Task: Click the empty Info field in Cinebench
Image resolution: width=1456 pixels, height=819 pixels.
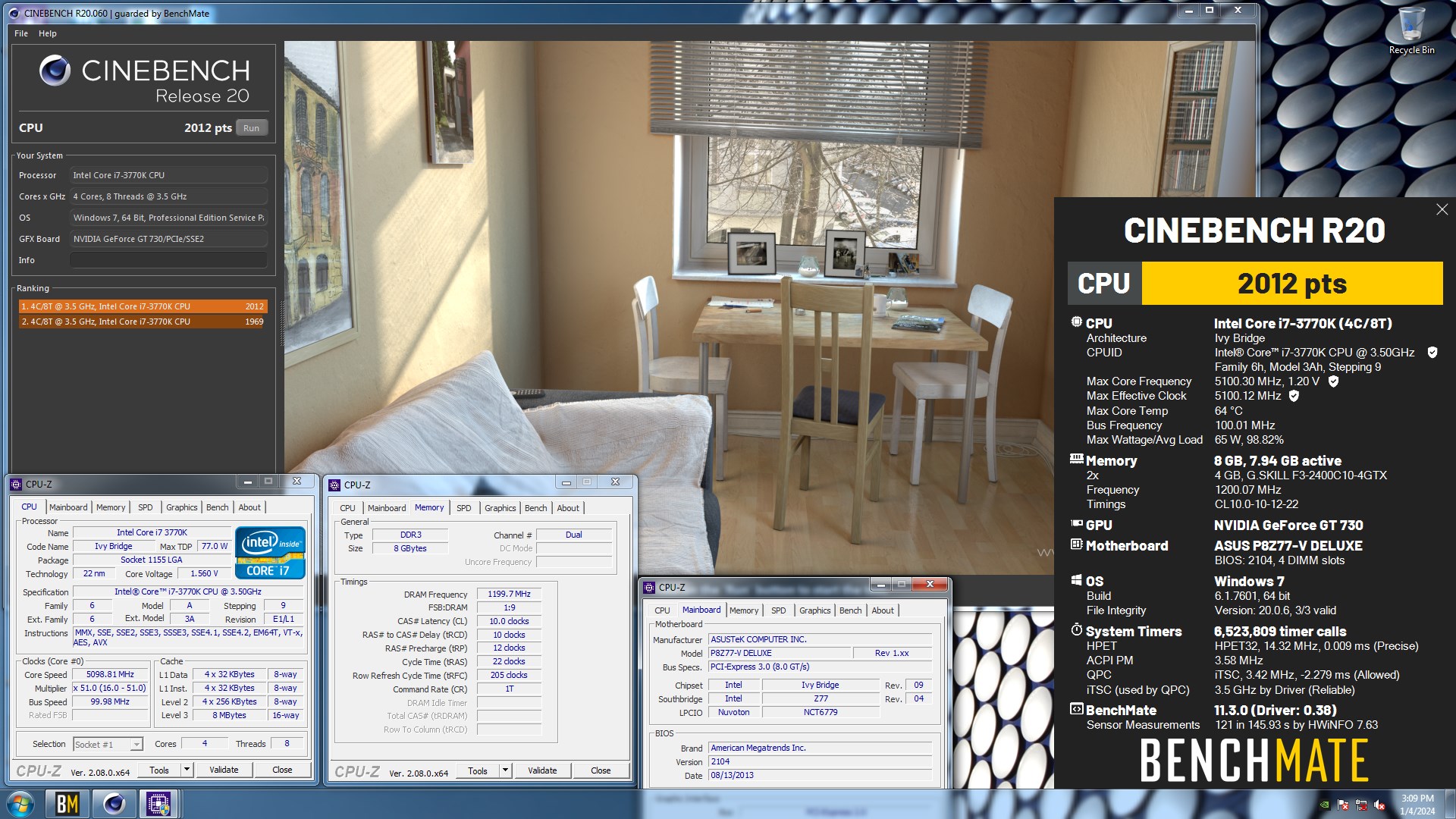Action: 168,260
